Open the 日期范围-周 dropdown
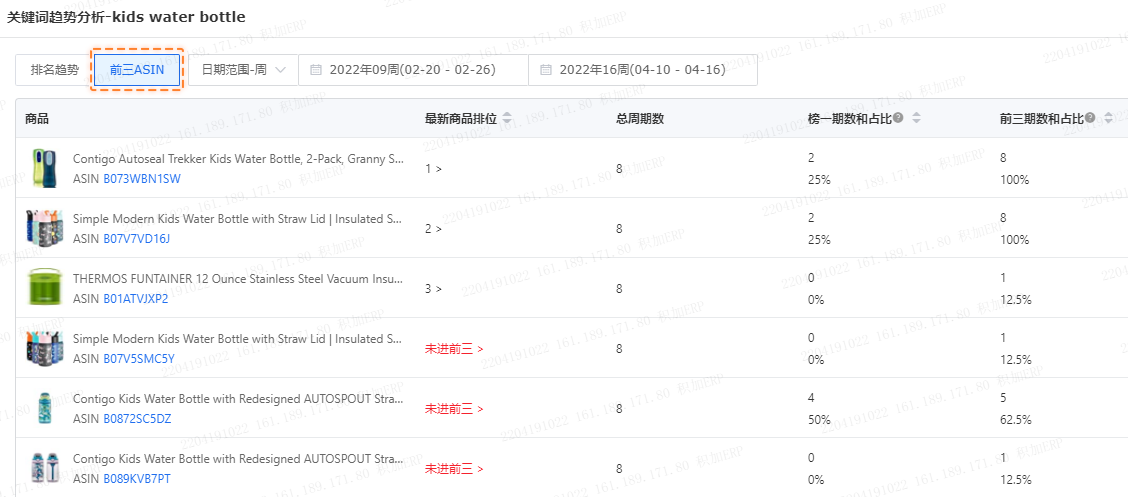 pos(244,70)
